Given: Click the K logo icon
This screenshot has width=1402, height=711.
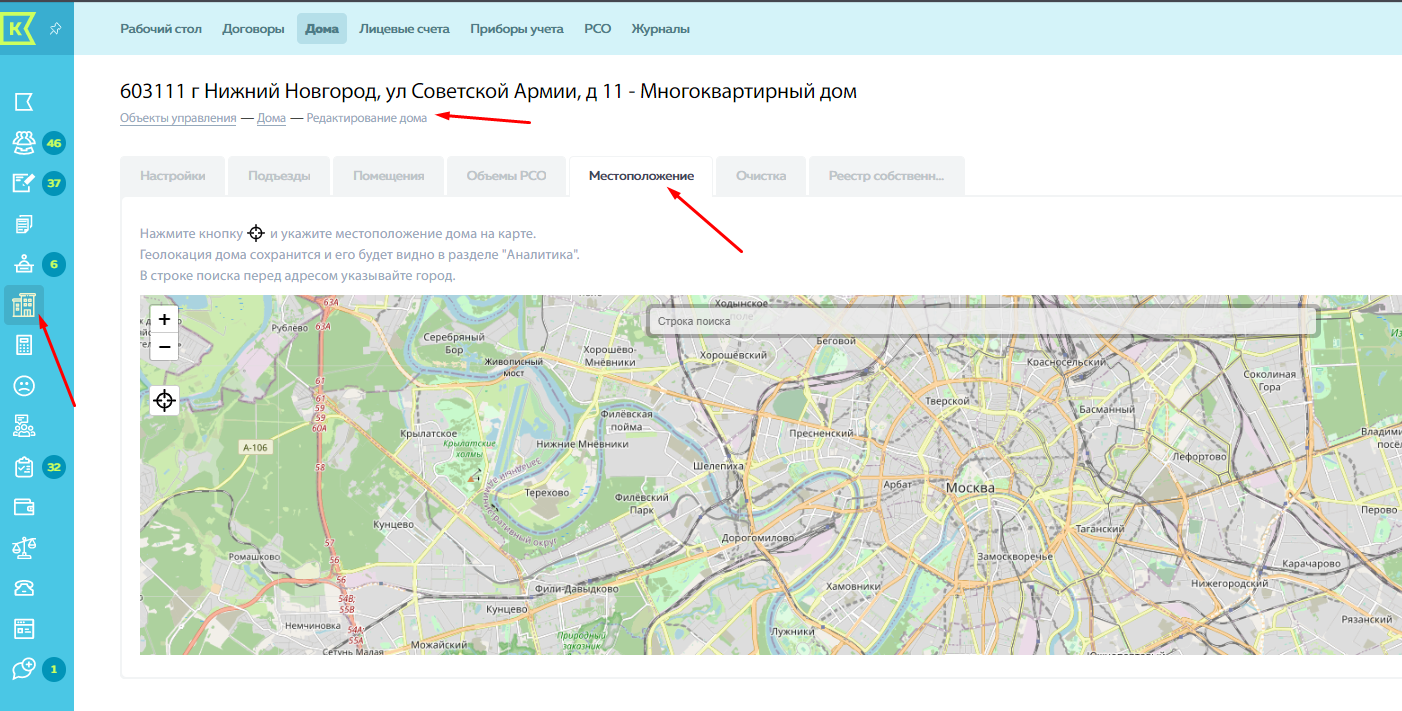Looking at the screenshot, I should coord(18,28).
